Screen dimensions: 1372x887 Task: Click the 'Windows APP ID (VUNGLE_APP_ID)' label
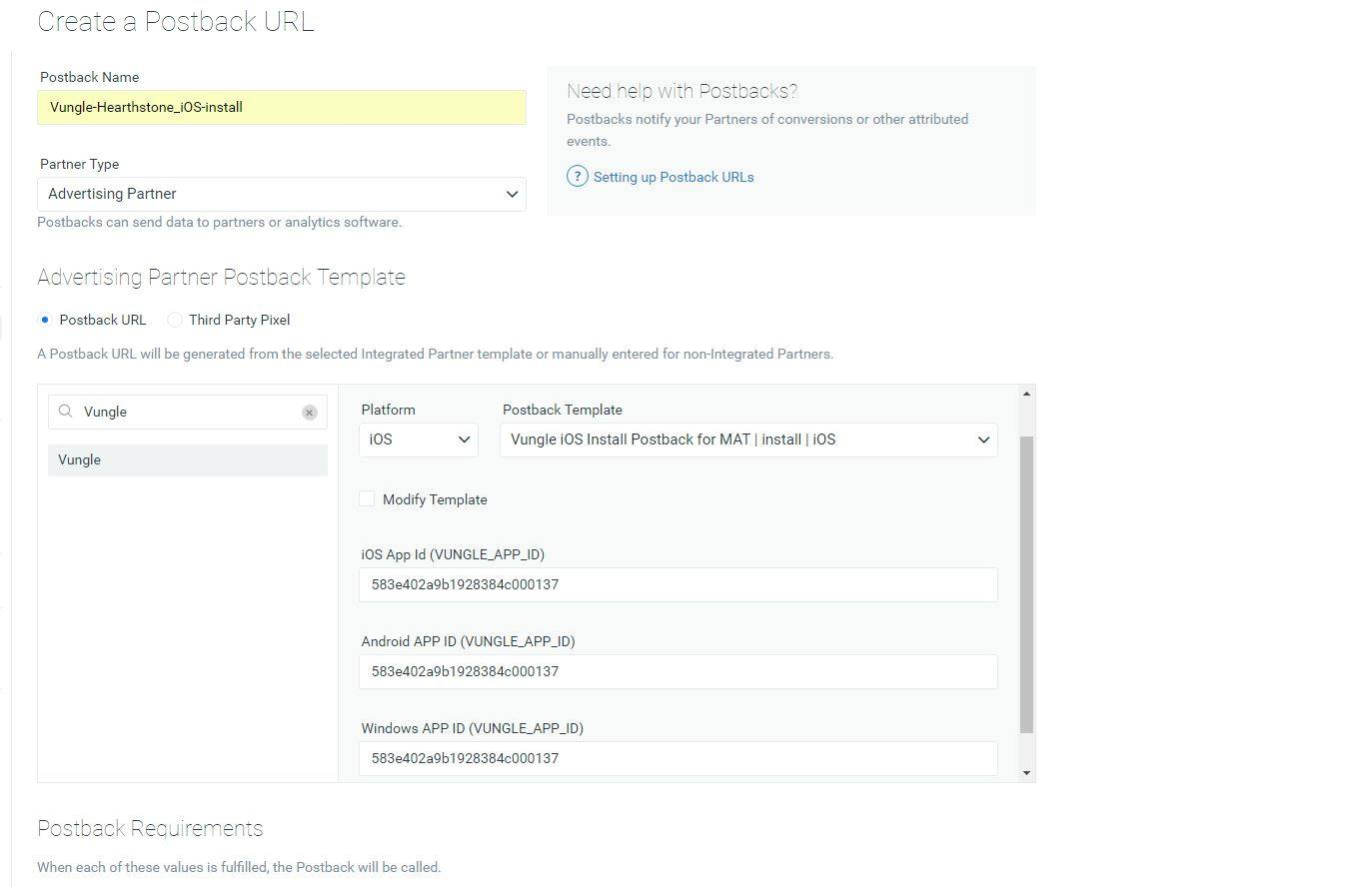tap(473, 728)
